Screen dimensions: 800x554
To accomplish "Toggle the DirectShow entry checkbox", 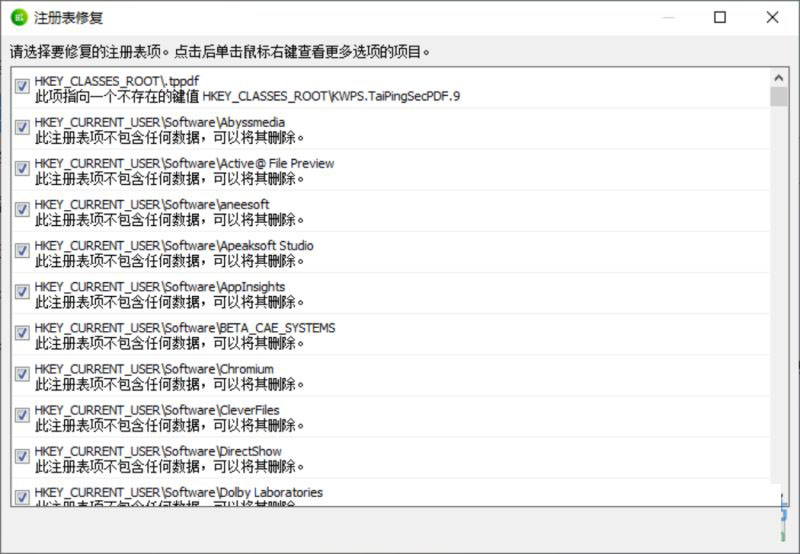I will pyautogui.click(x=22, y=456).
